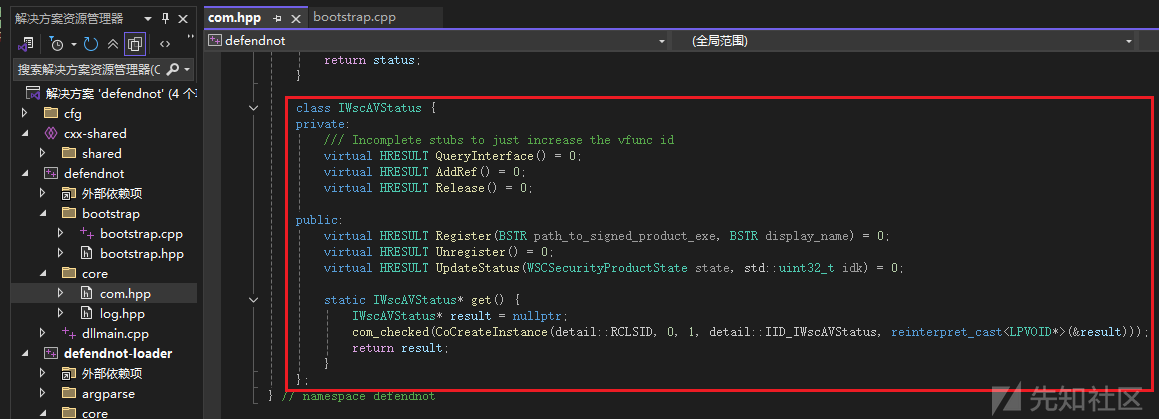
Task: Toggle the Show All Files button
Action: pyautogui.click(x=135, y=44)
